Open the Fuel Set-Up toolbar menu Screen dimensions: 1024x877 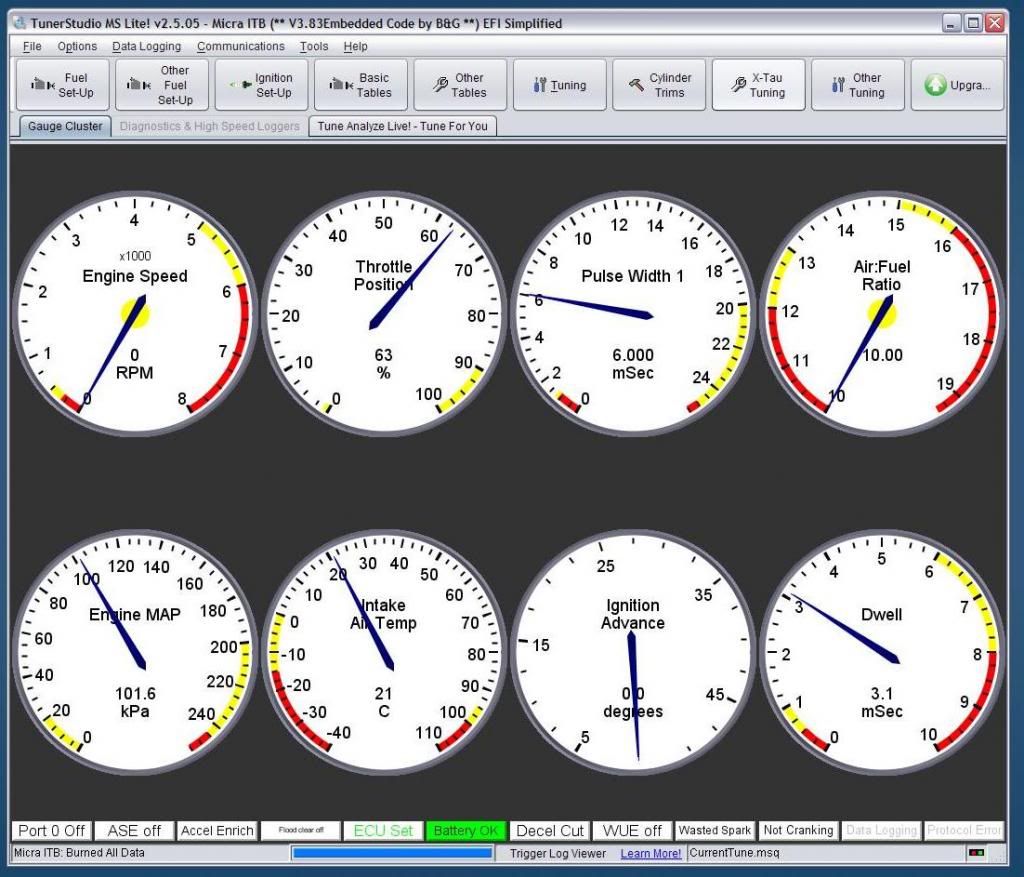[63, 85]
